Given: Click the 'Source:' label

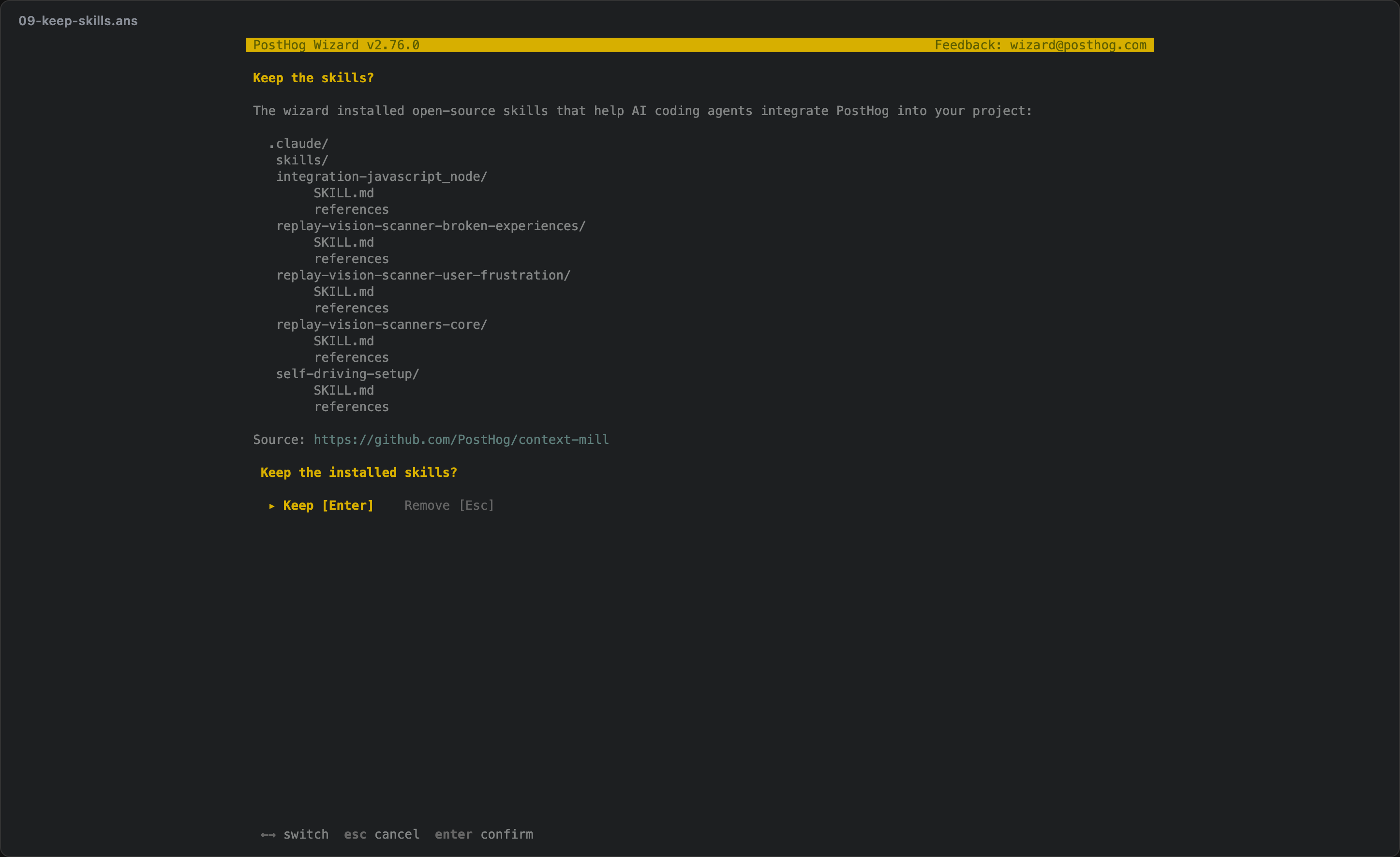Looking at the screenshot, I should point(280,440).
